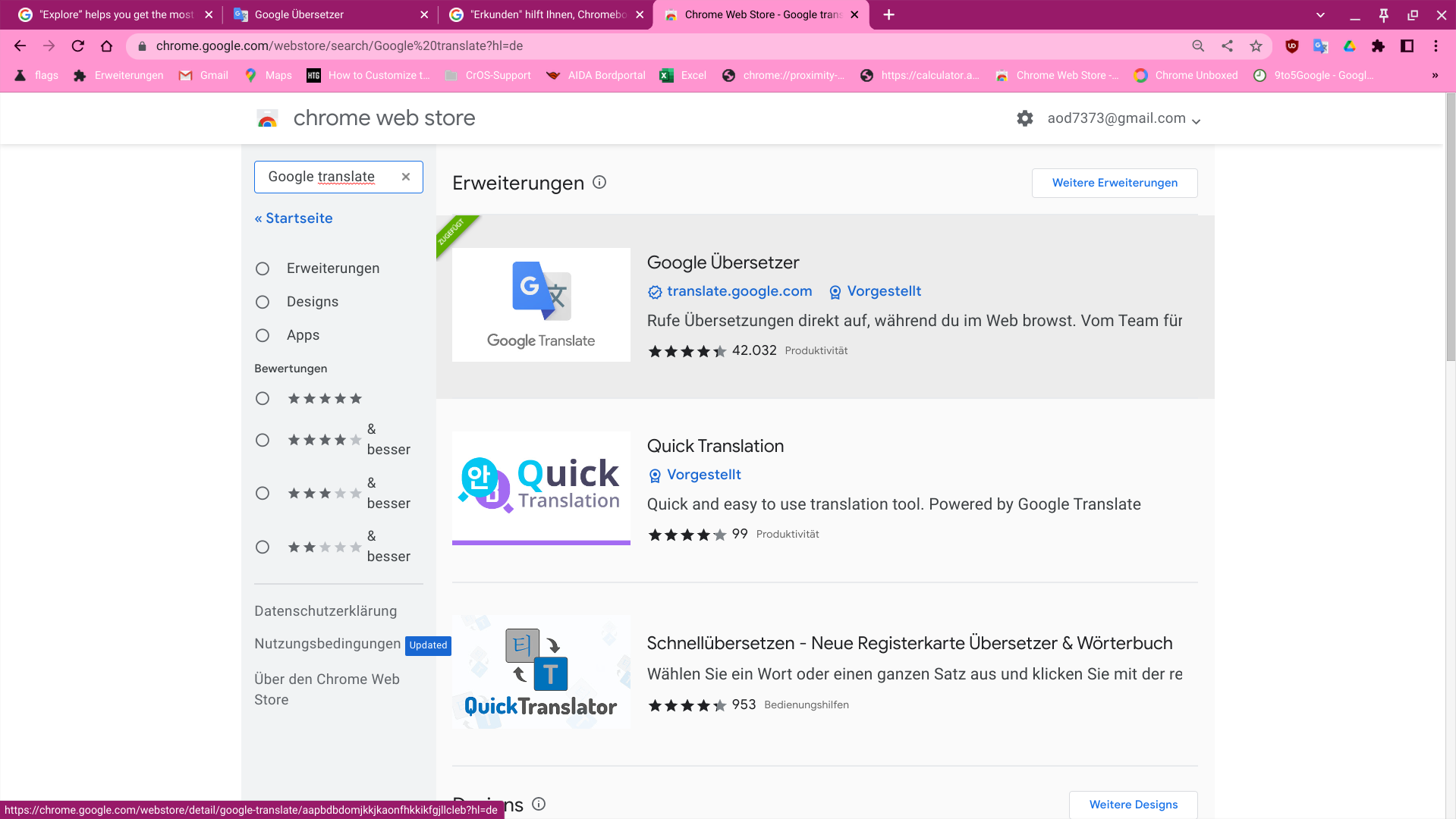Click the share page icon in address bar
The image size is (1456, 819).
click(1227, 46)
